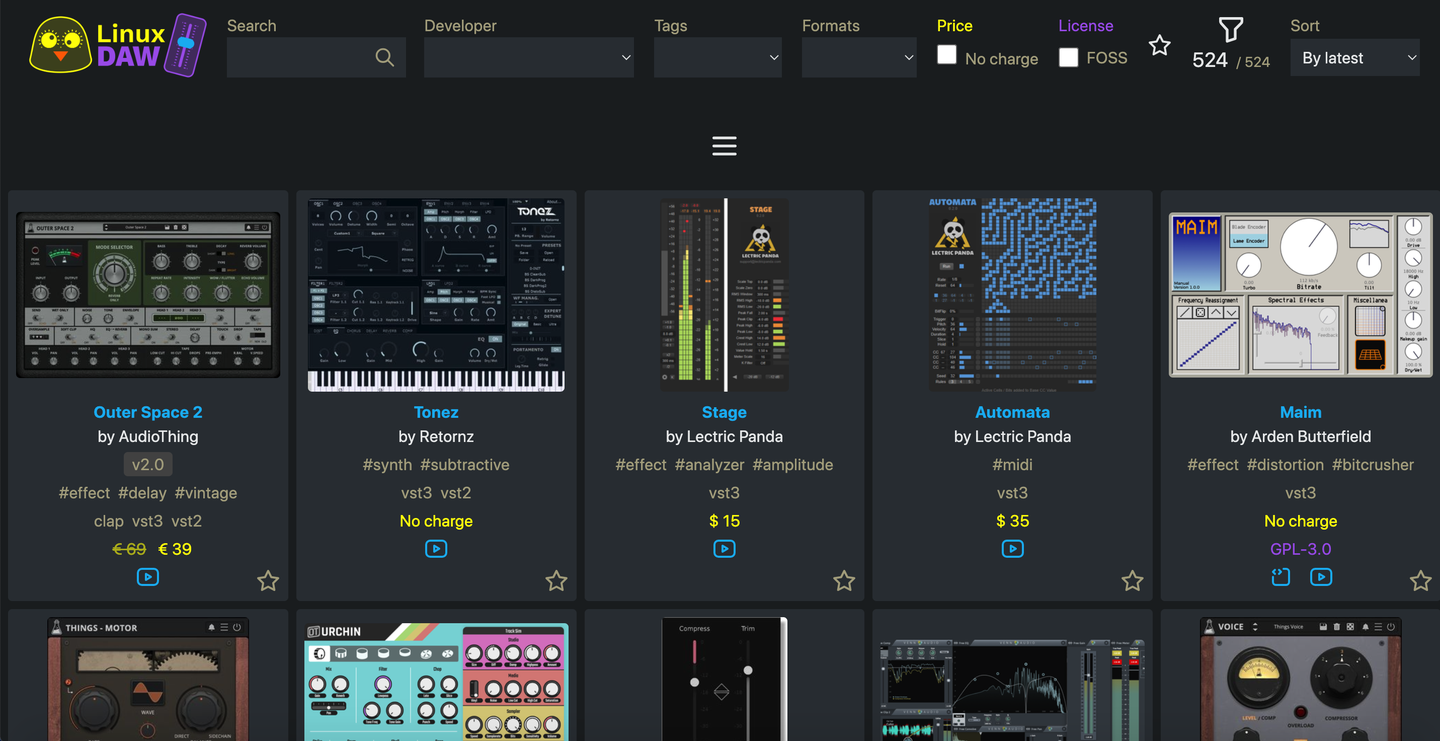The height and width of the screenshot is (741, 1440).
Task: Check the FOSS license checkbox
Action: click(1068, 58)
